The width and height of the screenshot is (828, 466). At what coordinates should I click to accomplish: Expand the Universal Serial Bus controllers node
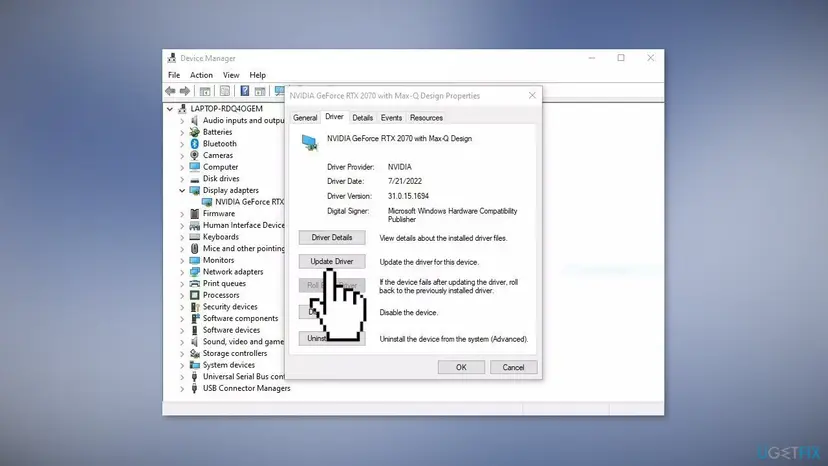pos(182,377)
